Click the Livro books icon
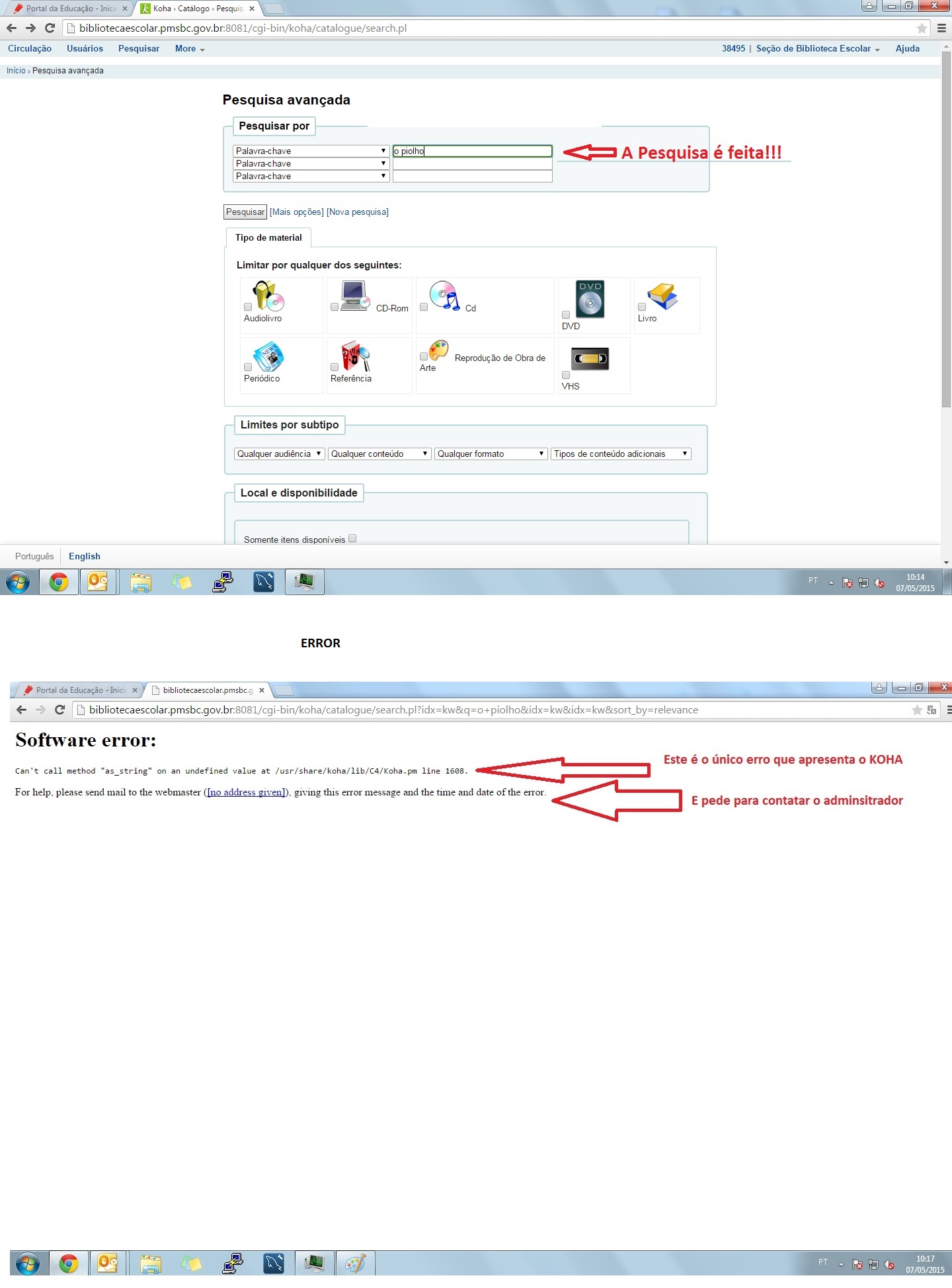The image size is (952, 1288). [662, 296]
